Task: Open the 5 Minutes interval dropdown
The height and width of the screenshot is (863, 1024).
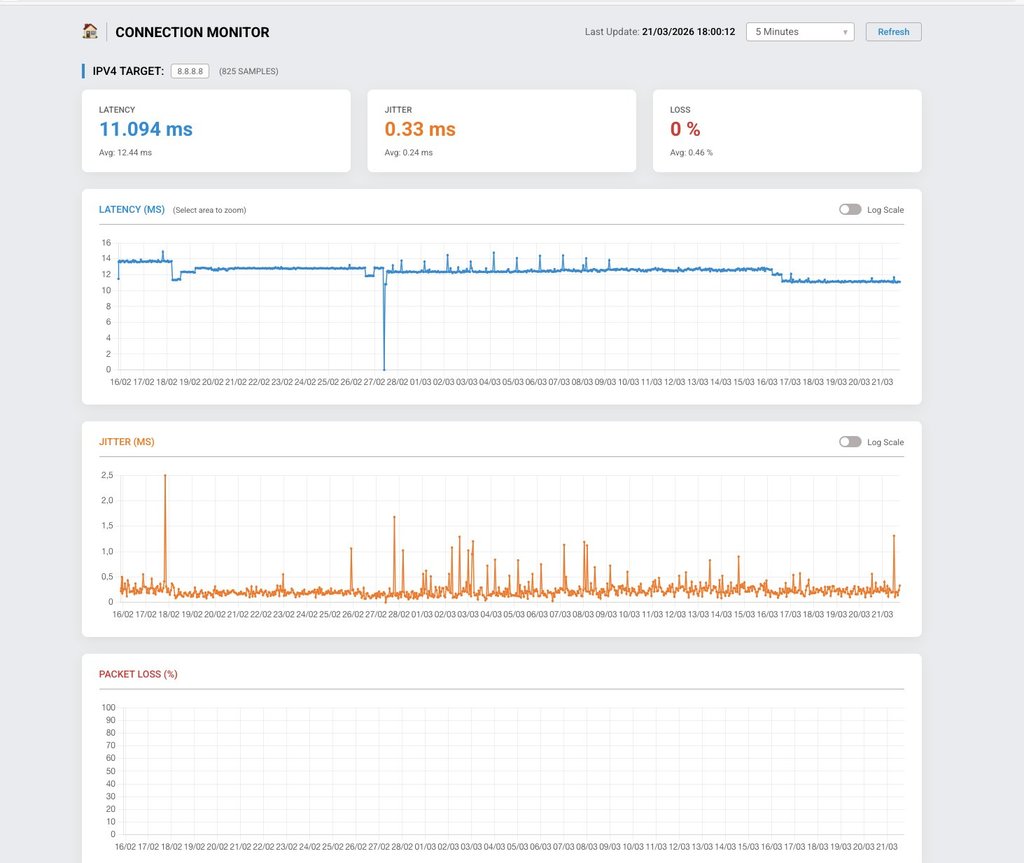Action: pyautogui.click(x=800, y=32)
